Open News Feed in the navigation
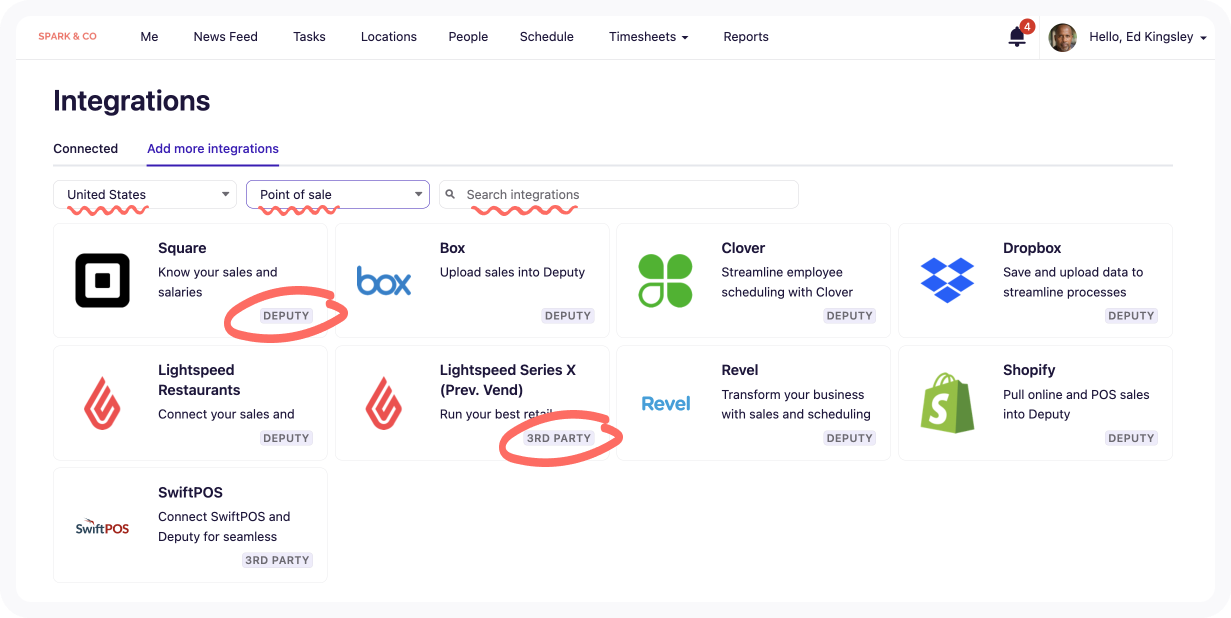 [225, 37]
